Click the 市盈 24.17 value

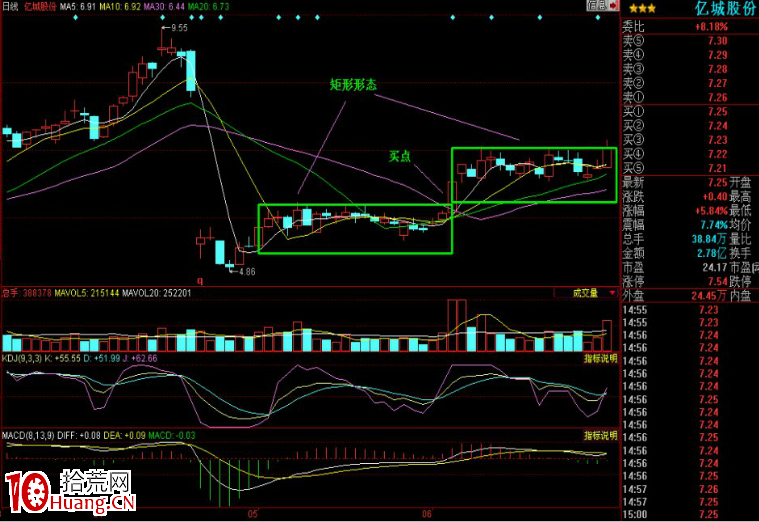715,267
